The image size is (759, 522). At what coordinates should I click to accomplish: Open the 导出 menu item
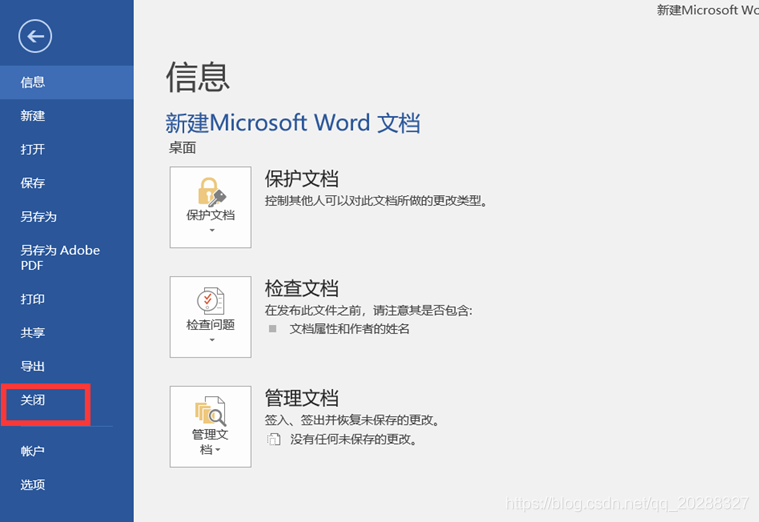tap(67, 366)
